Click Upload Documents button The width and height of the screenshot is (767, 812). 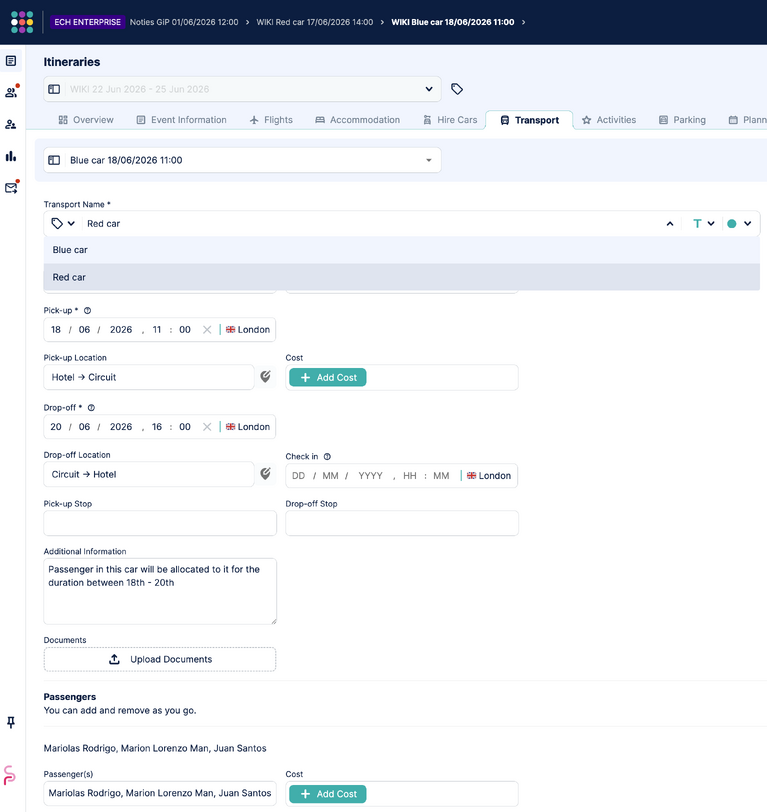click(x=160, y=659)
